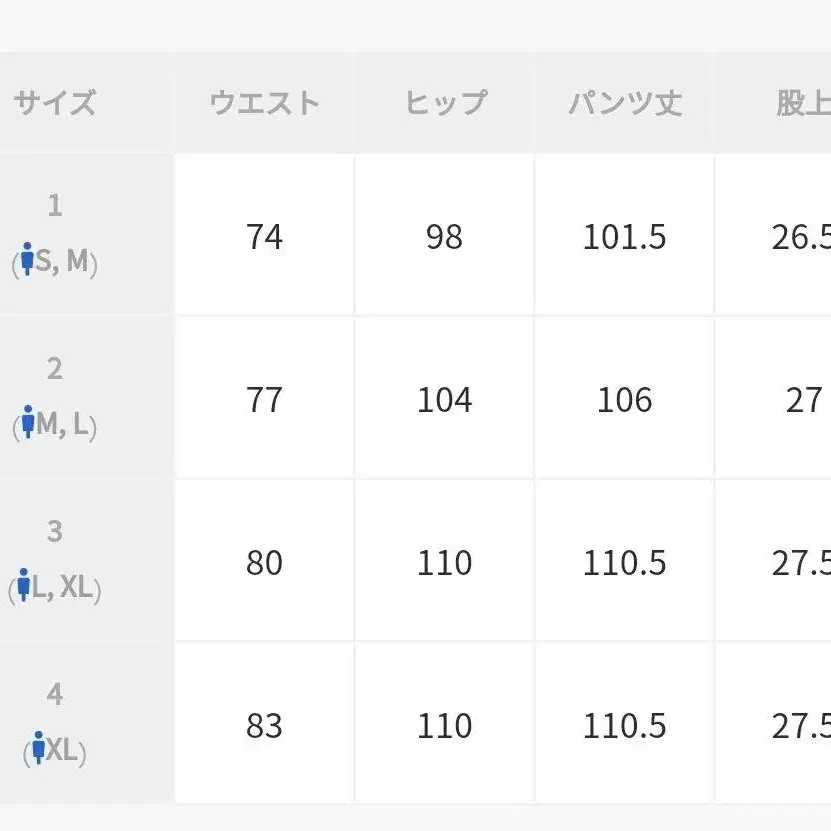Screen dimensions: 831x831
Task: Select the ヒップ column header
Action: [444, 103]
